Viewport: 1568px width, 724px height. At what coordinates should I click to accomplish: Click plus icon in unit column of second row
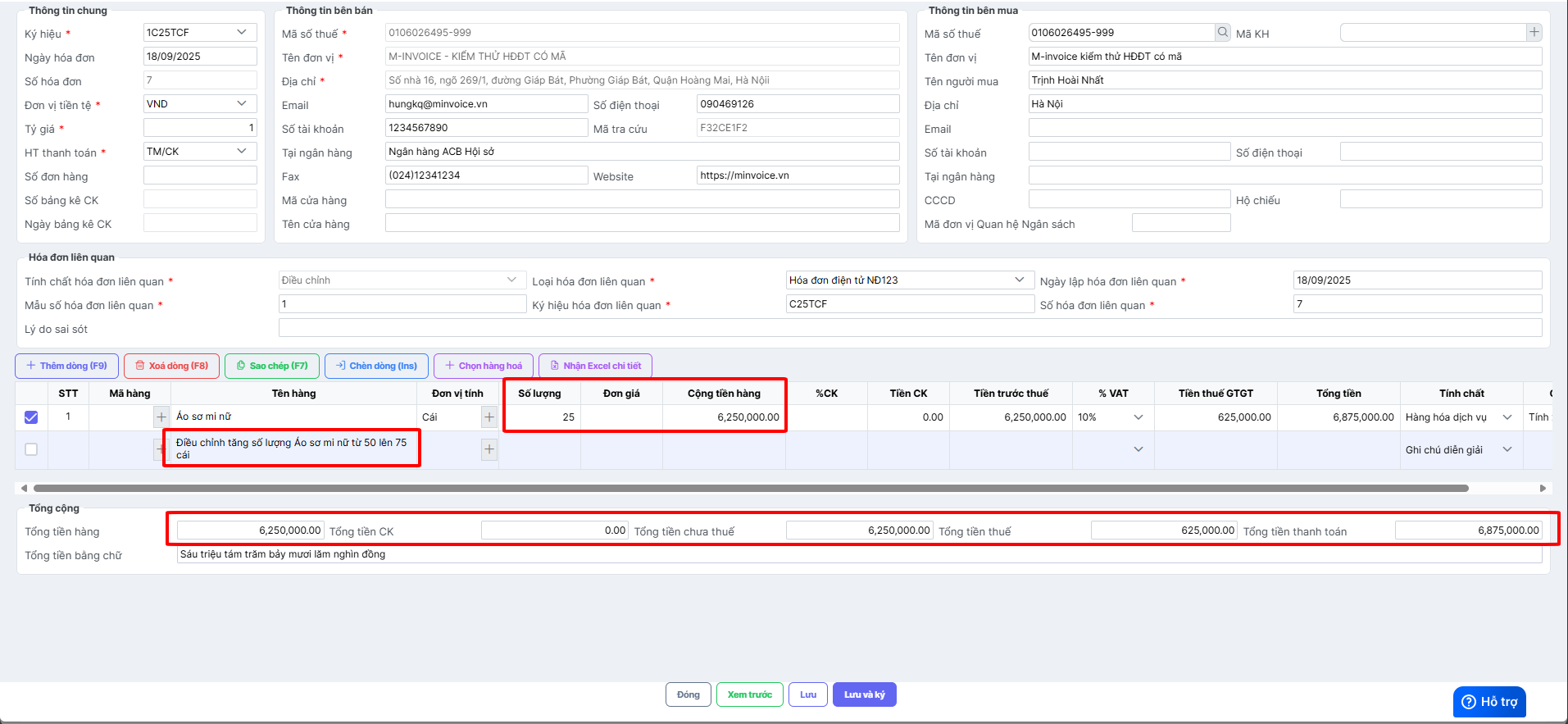pyautogui.click(x=489, y=449)
